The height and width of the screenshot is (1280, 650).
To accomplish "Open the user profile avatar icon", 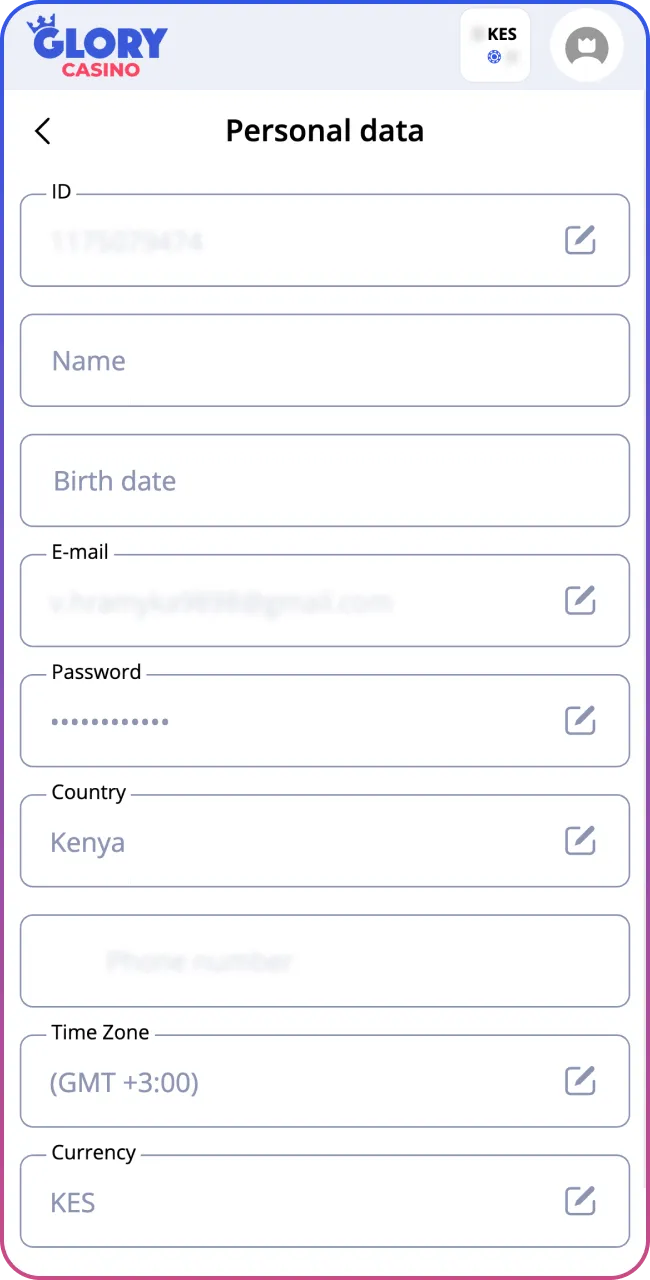I will 587,46.
